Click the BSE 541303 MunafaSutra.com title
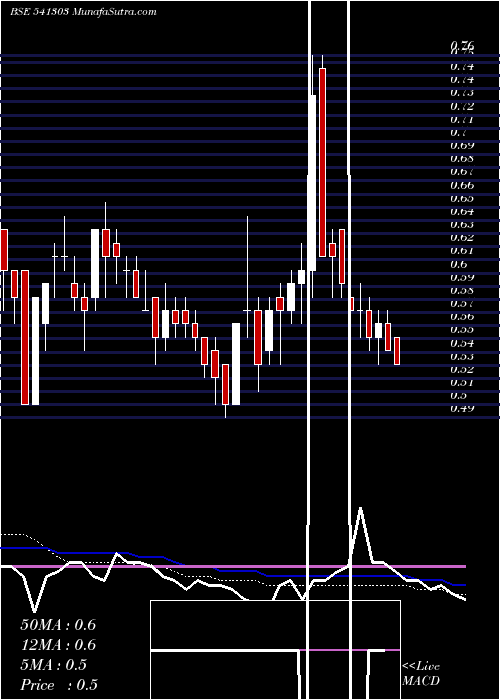Screen dimensions: 500x700 (x=83, y=12)
